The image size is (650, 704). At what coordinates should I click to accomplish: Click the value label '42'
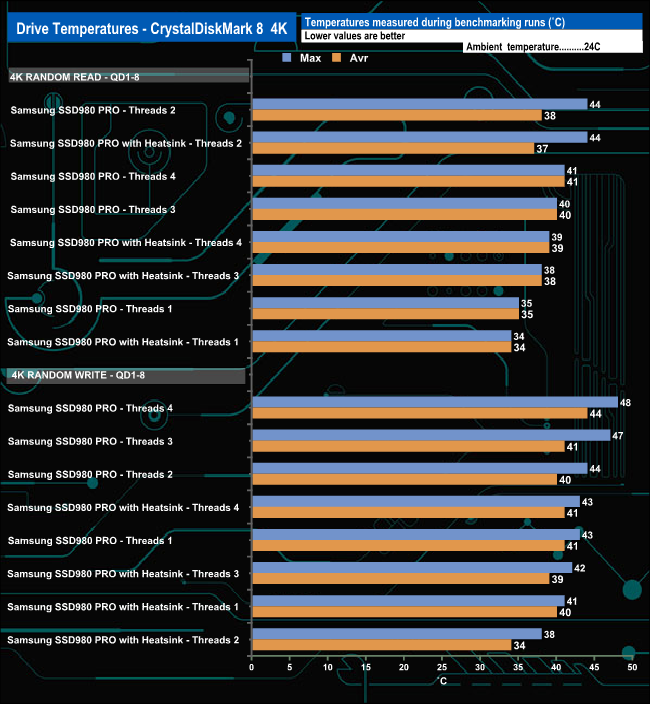580,568
